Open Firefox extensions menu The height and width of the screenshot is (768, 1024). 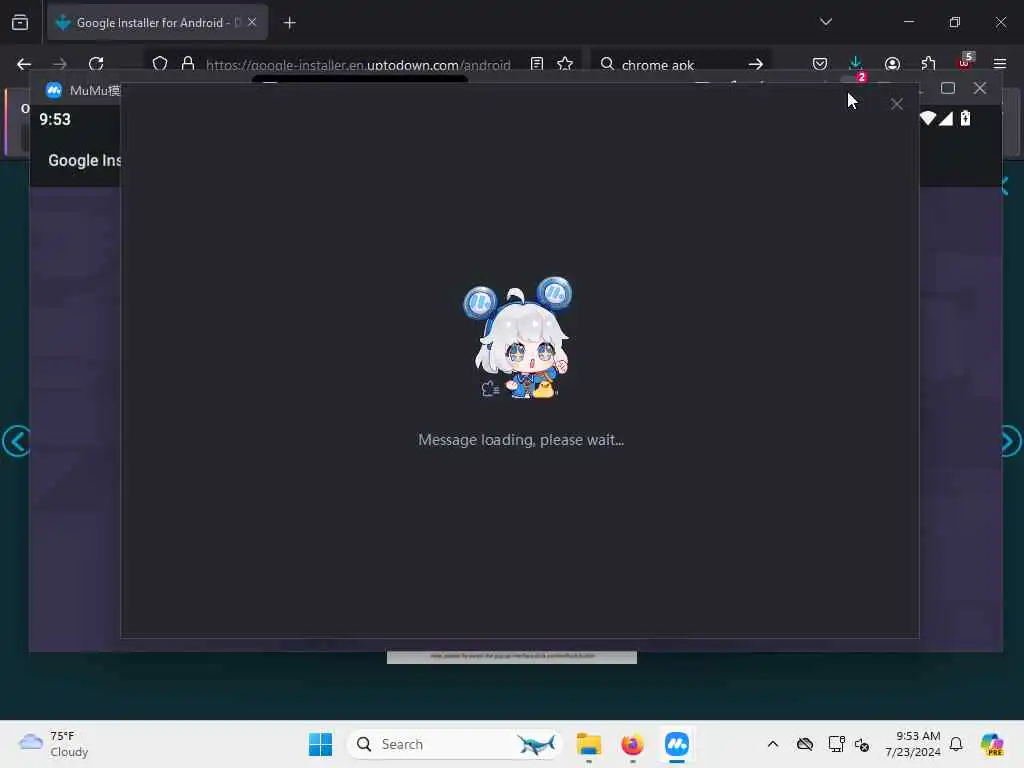[929, 64]
